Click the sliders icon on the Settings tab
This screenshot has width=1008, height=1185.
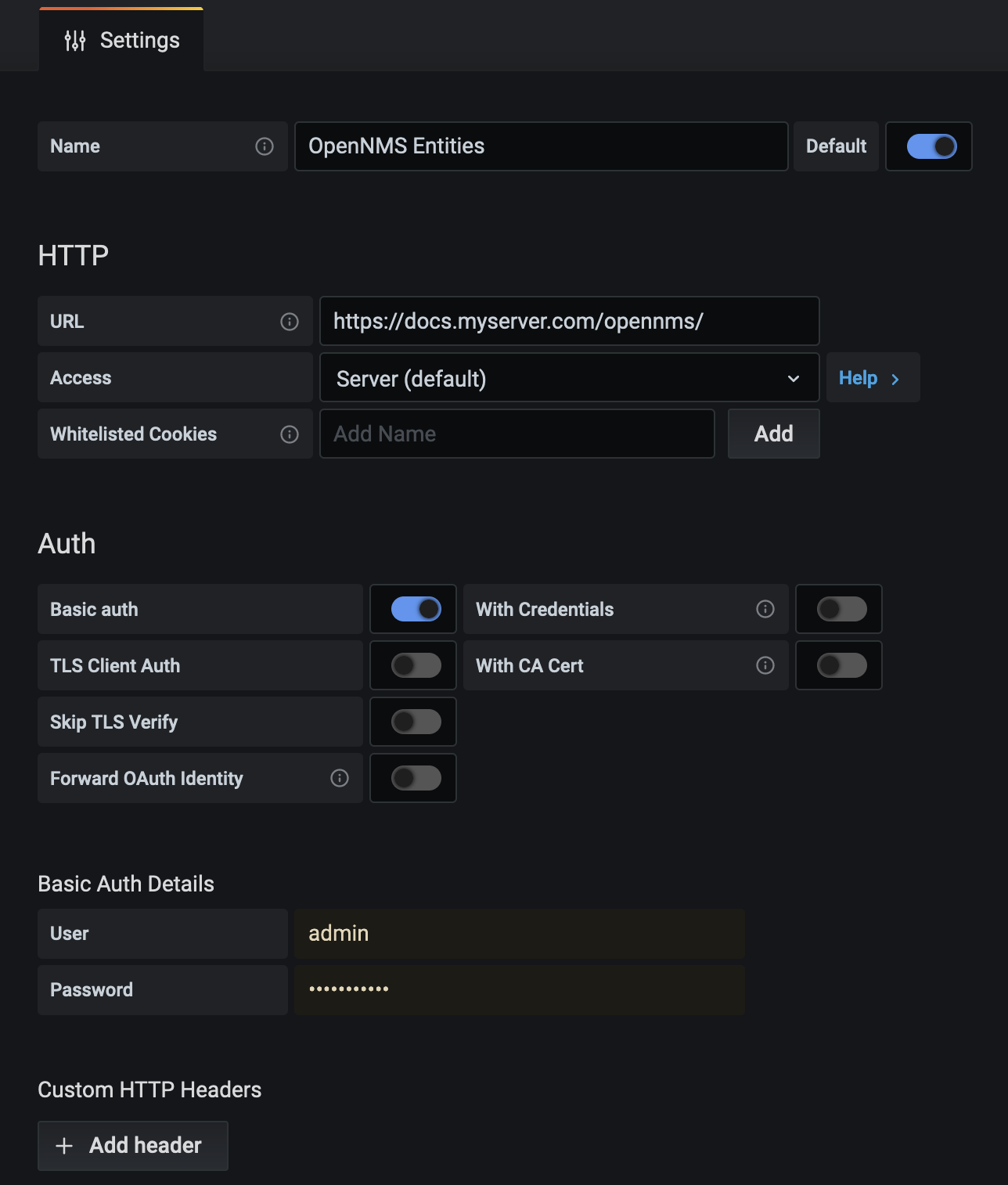point(74,39)
